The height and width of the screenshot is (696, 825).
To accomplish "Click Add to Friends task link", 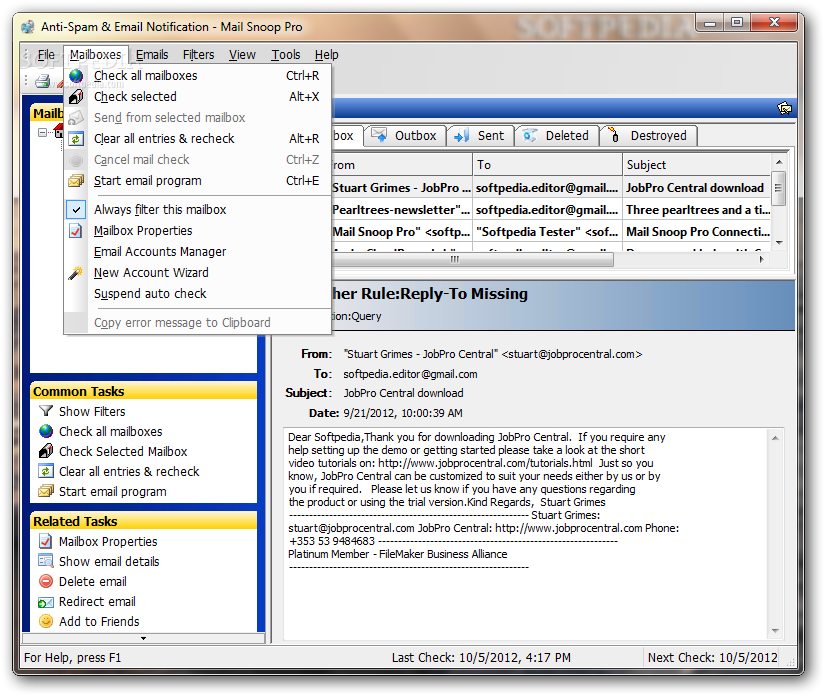I will pyautogui.click(x=99, y=621).
